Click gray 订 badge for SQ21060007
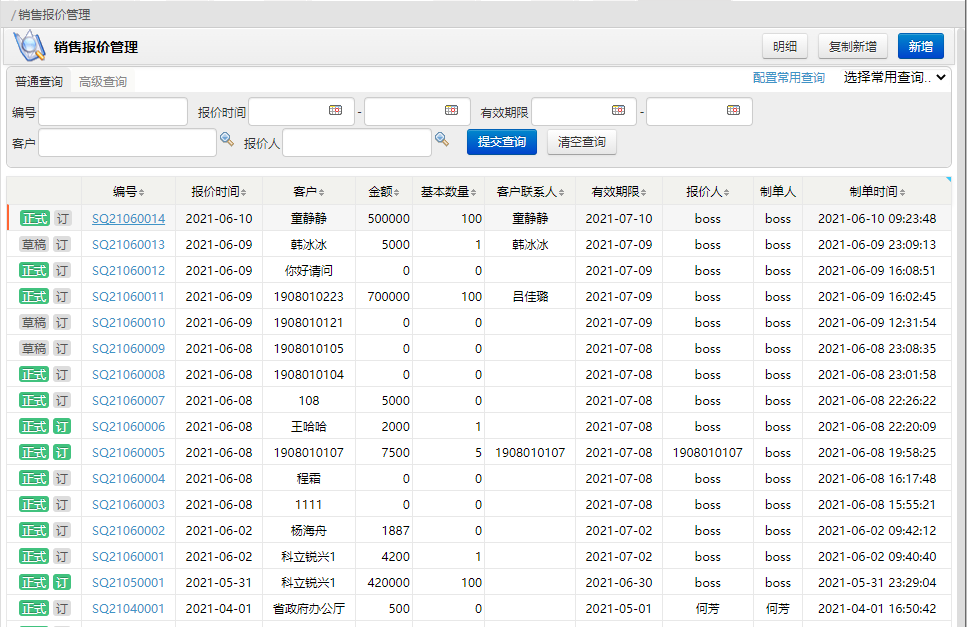The width and height of the screenshot is (967, 627). (x=62, y=400)
